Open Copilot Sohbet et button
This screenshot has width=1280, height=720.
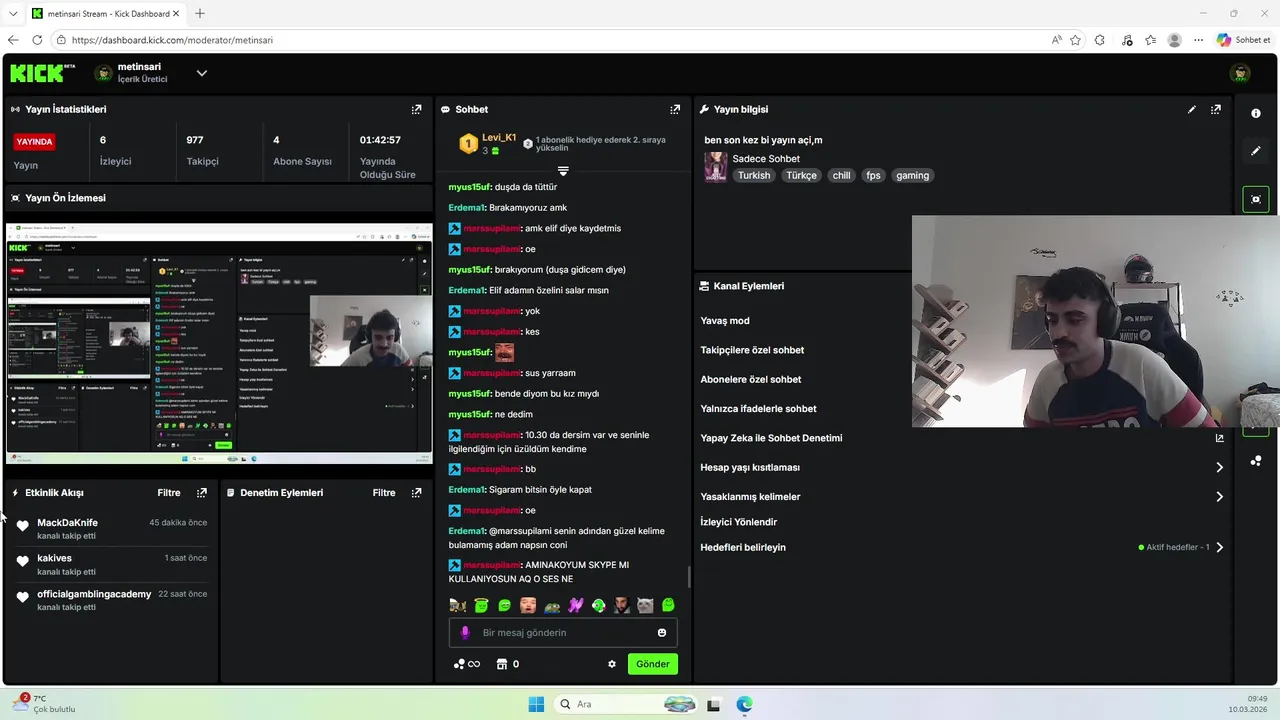point(1244,40)
